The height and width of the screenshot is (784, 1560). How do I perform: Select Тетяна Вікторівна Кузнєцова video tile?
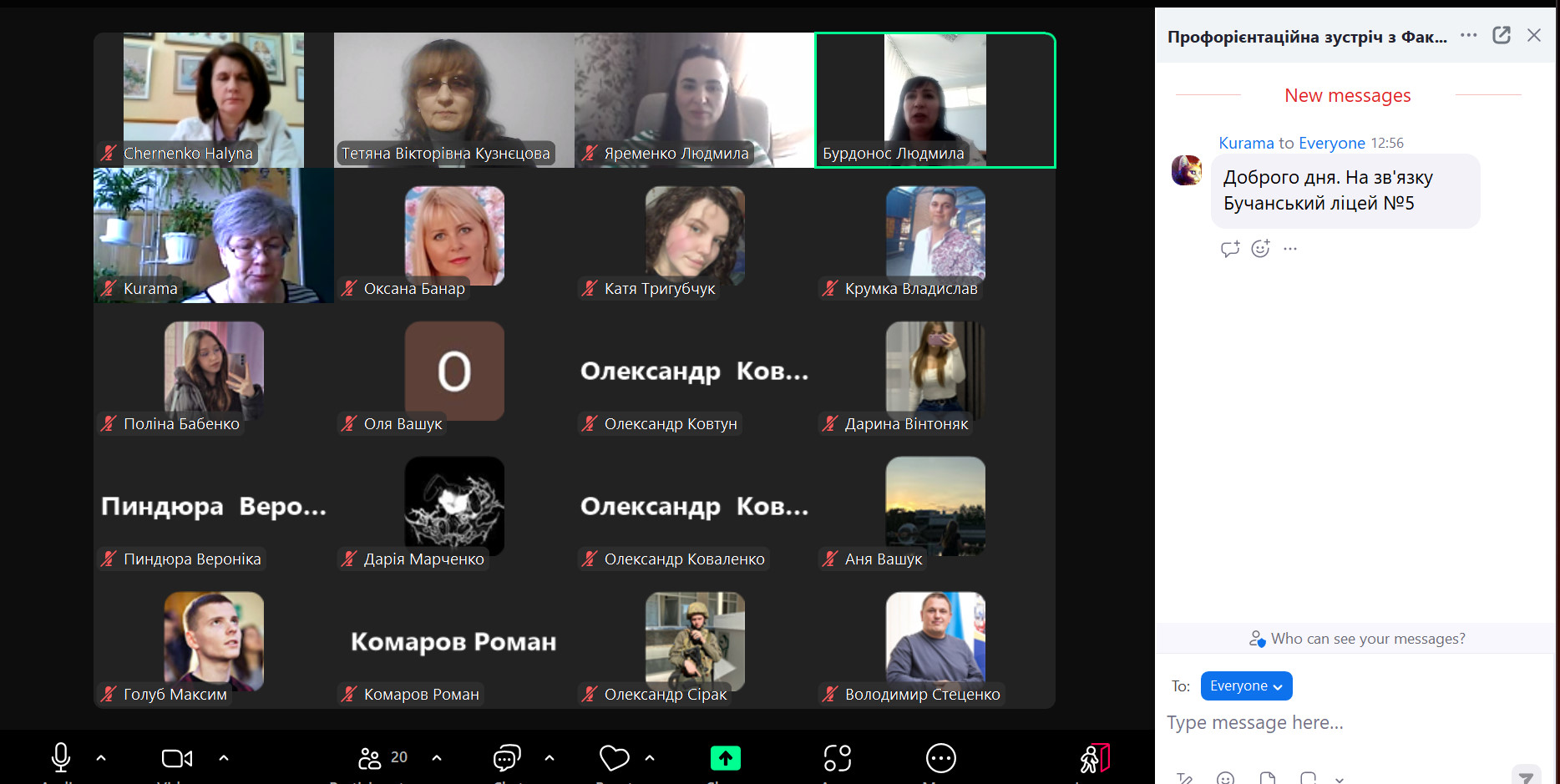[454, 100]
